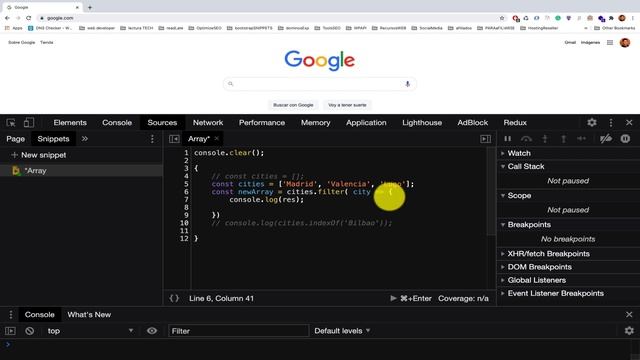Open a new browser tab
Image resolution: width=640 pixels, height=360 pixels.
click(90, 7)
